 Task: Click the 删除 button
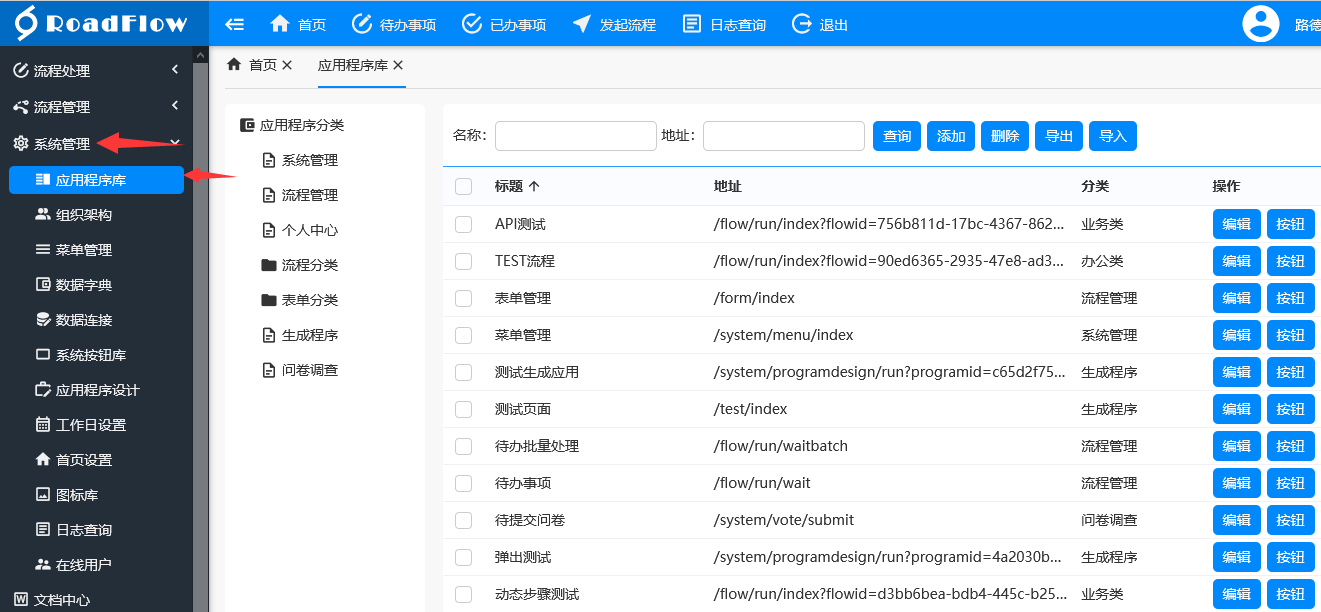coord(1005,136)
